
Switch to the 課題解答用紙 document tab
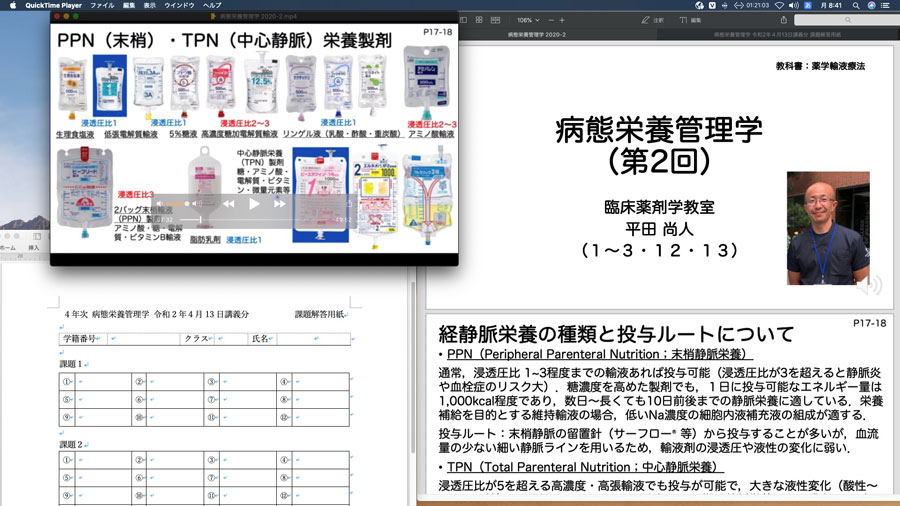point(777,34)
